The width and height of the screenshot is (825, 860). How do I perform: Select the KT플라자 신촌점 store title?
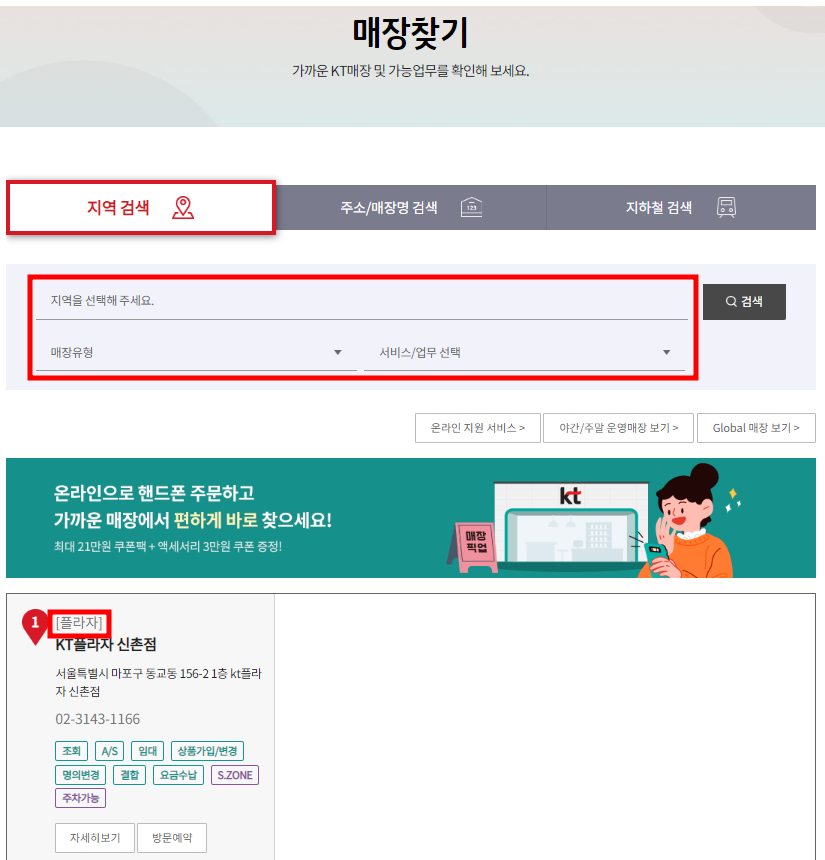[106, 644]
